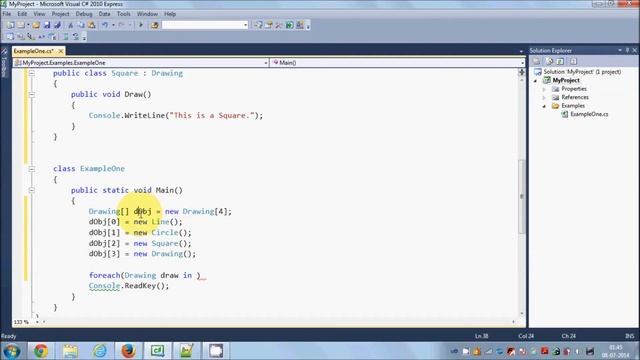Click the Solution Explorer toolbar icon
640x360 pixels.
click(258, 25)
